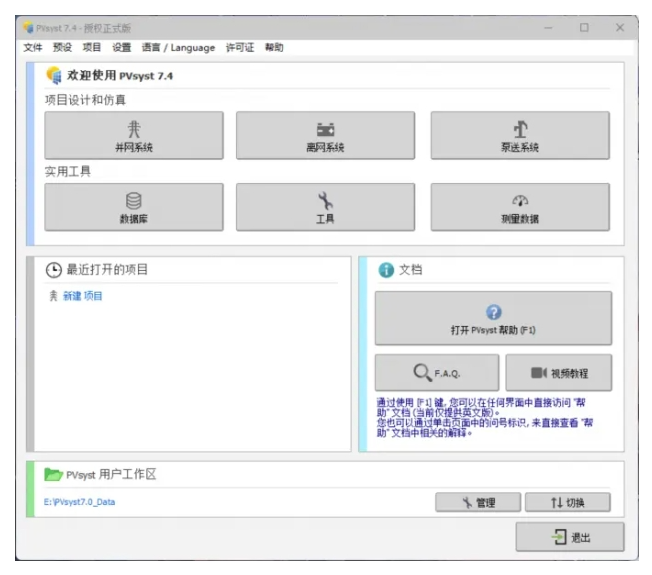Click the 切换 workspace switch button
The height and width of the screenshot is (575, 652).
click(x=567, y=502)
